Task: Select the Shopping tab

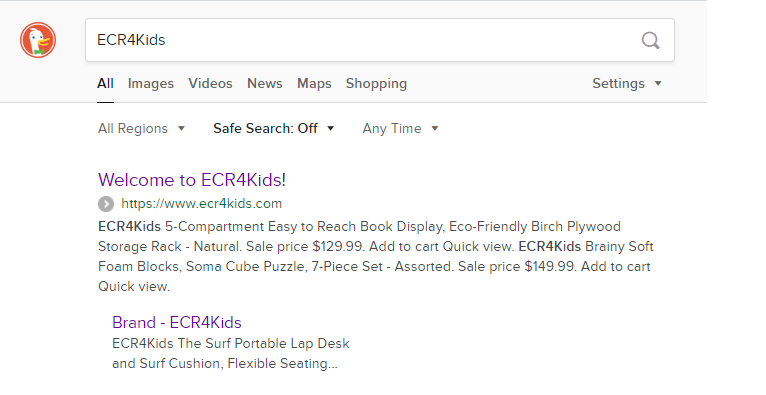Action: (376, 83)
